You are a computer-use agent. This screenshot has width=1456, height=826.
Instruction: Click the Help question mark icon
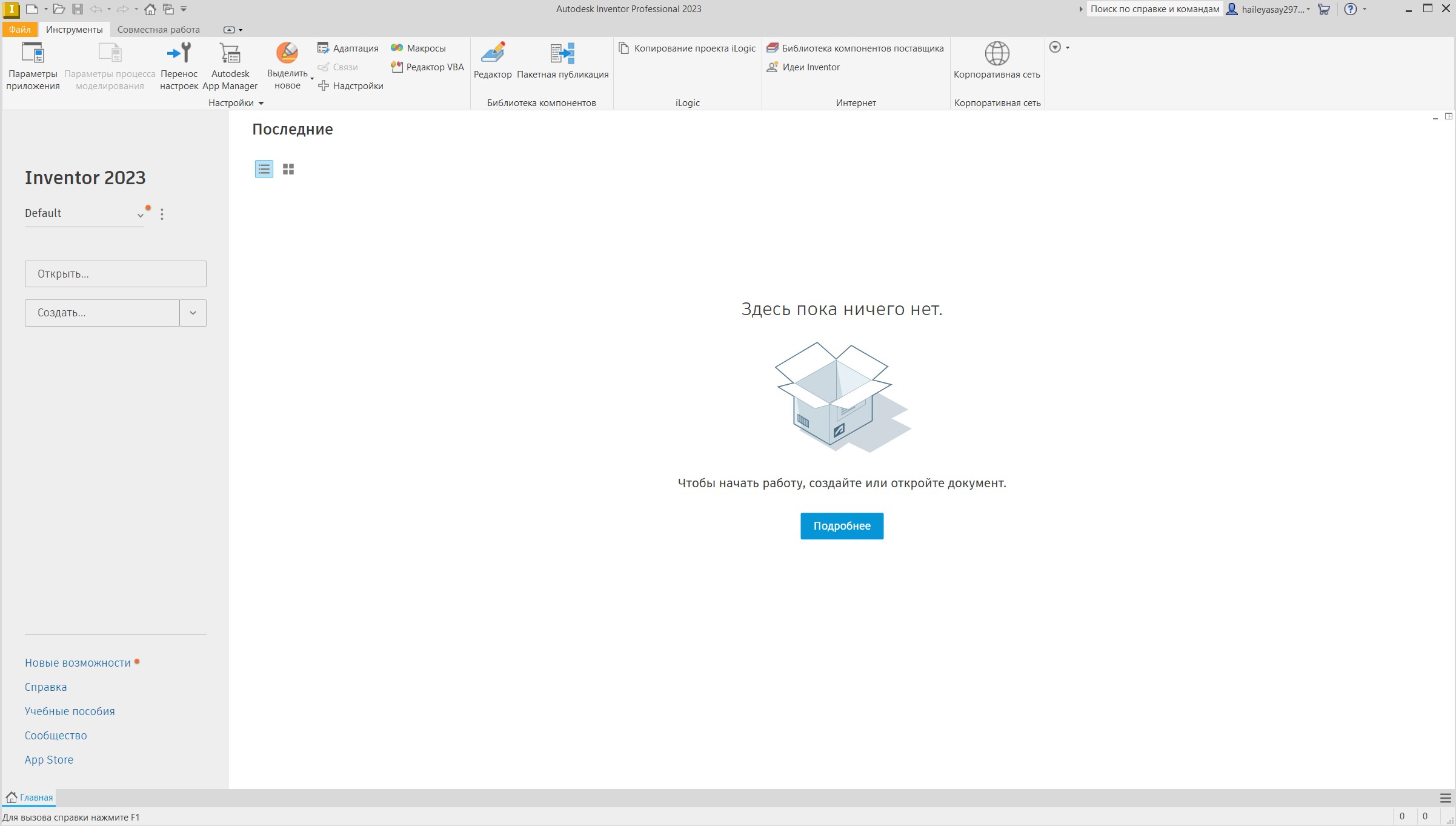pos(1351,9)
